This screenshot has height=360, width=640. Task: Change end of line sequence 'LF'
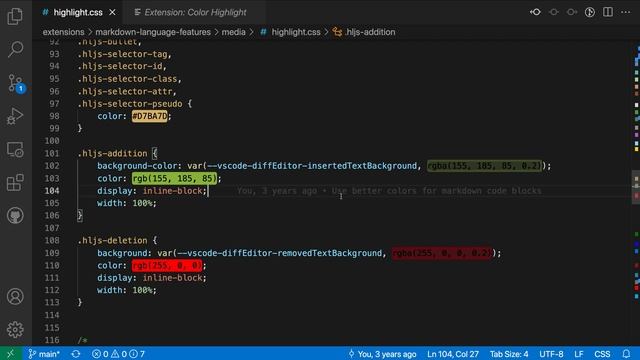(x=579, y=353)
